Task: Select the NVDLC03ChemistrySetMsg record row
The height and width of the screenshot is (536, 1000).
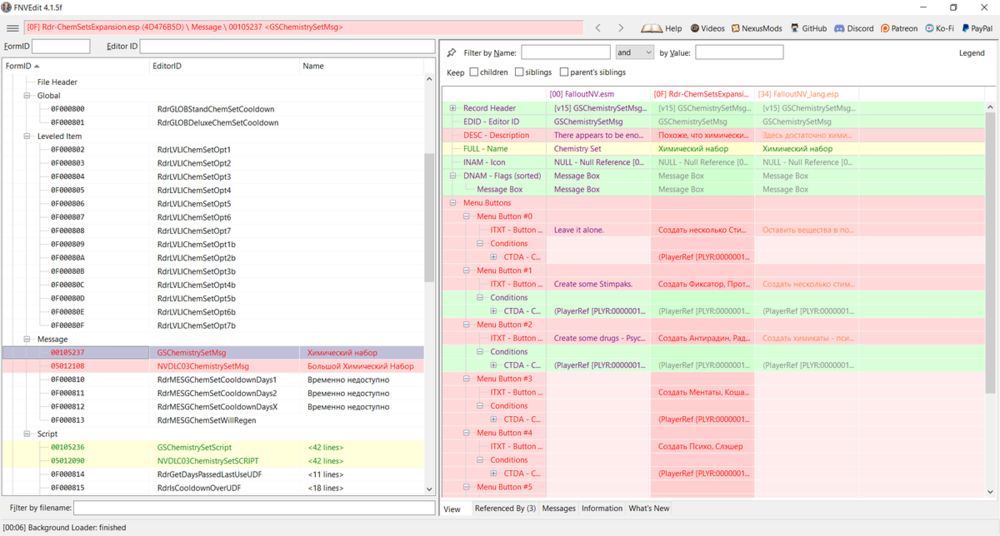Action: click(213, 366)
